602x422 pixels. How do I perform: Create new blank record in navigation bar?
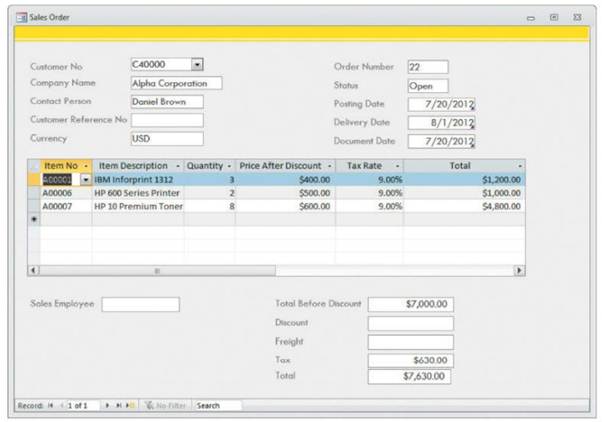pos(129,405)
